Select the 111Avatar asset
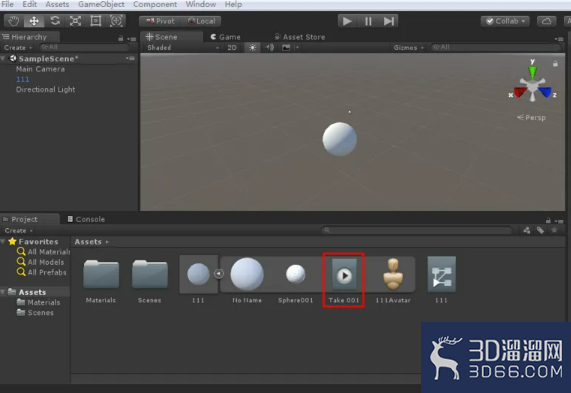Image resolution: width=571 pixels, height=393 pixels. tap(393, 280)
